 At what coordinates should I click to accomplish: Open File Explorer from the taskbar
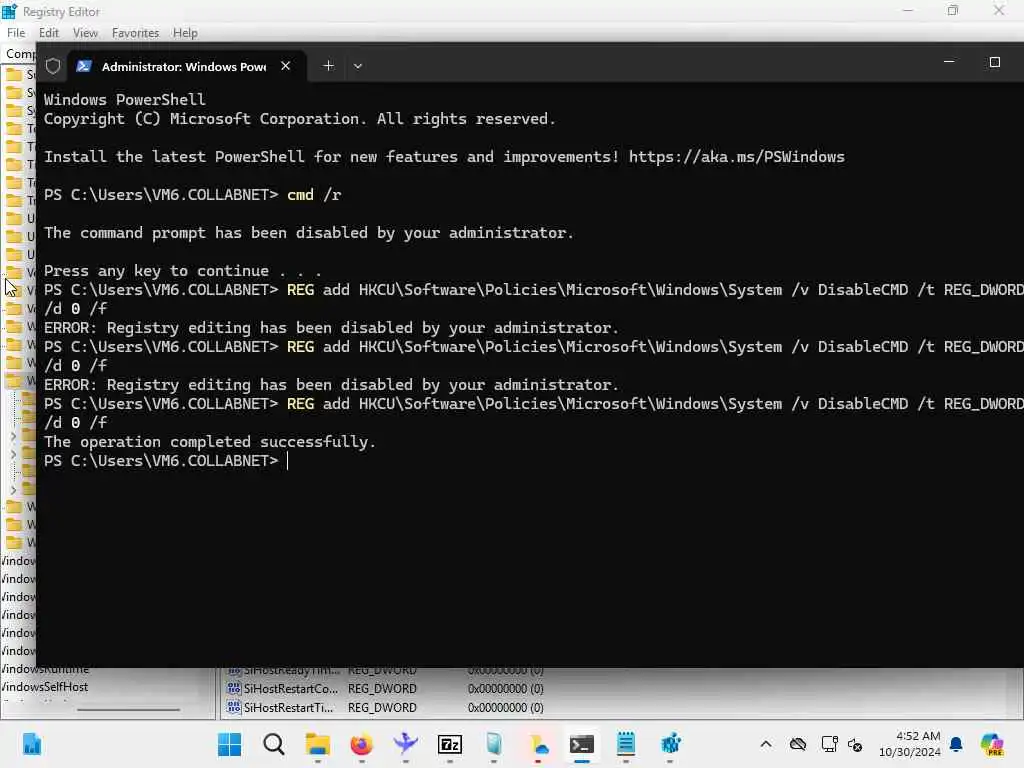[x=317, y=744]
